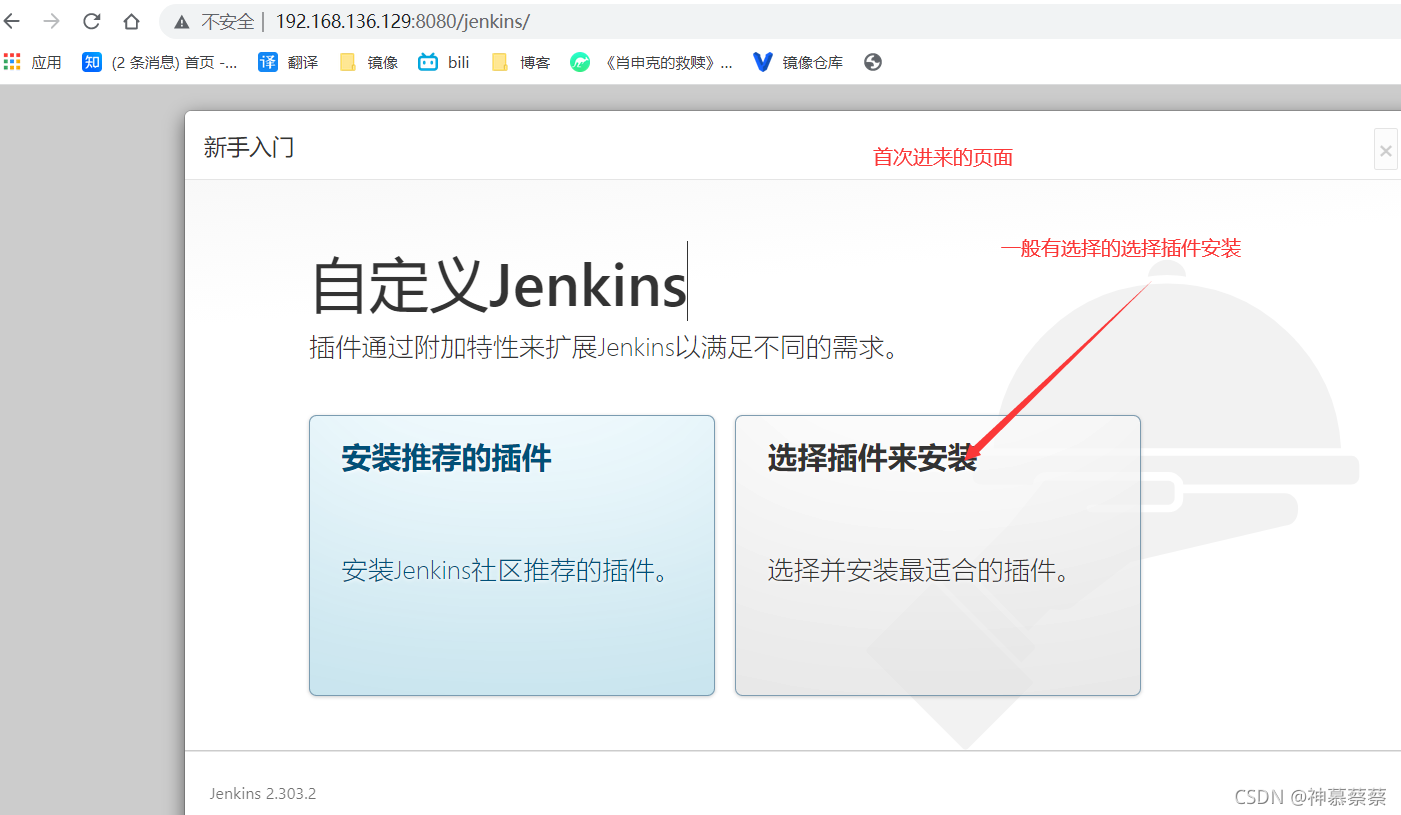Open the 《肖申克的救赎》 bookmark
The width and height of the screenshot is (1401, 815).
click(651, 62)
